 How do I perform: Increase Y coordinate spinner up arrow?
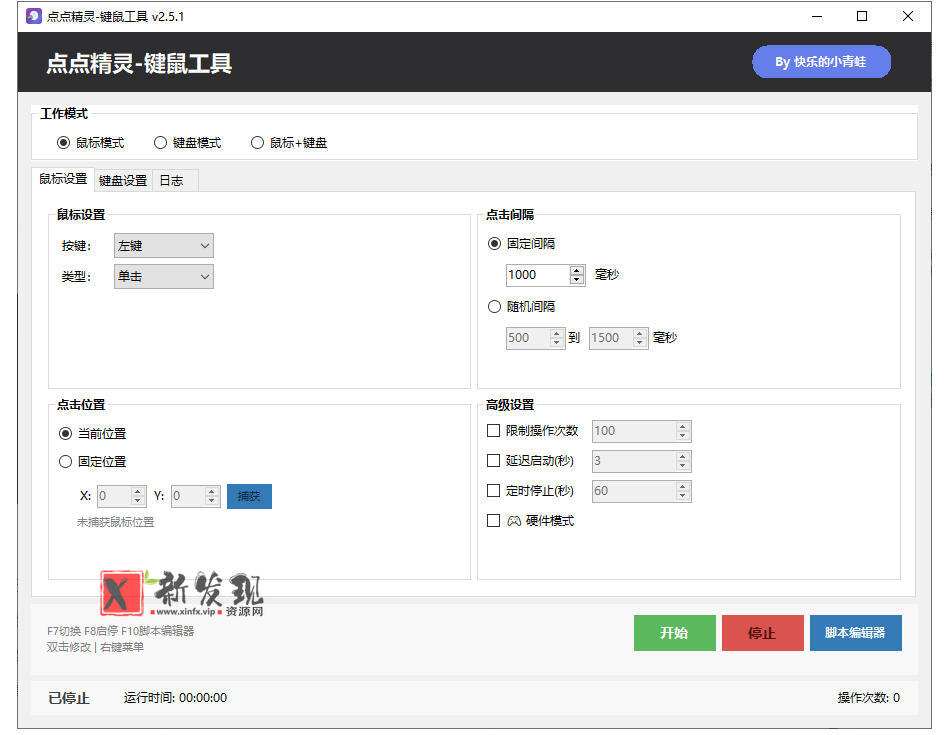tap(212, 492)
